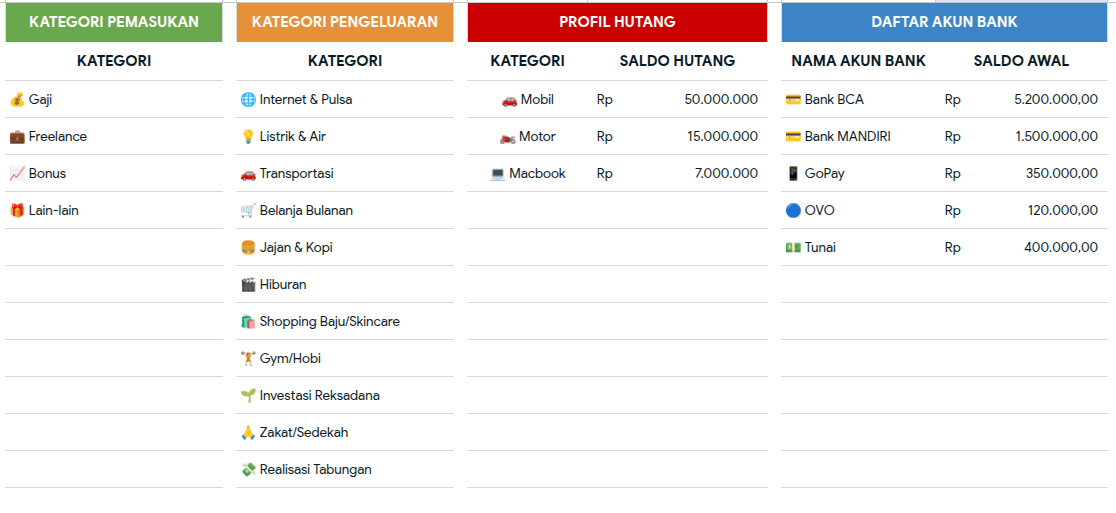Select the blue DAFTAR AKUN BANK header

point(944,22)
